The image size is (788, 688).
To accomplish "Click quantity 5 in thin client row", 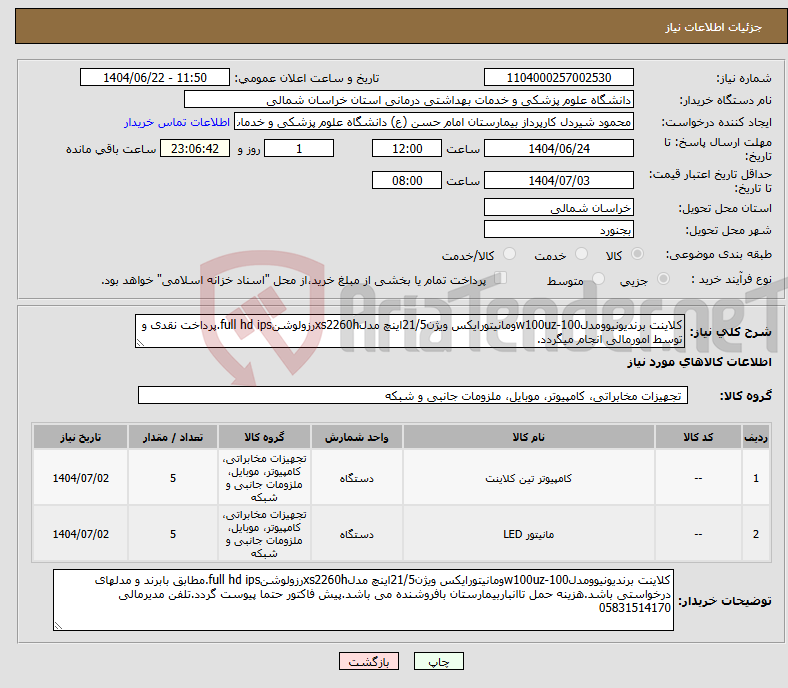I will [173, 478].
